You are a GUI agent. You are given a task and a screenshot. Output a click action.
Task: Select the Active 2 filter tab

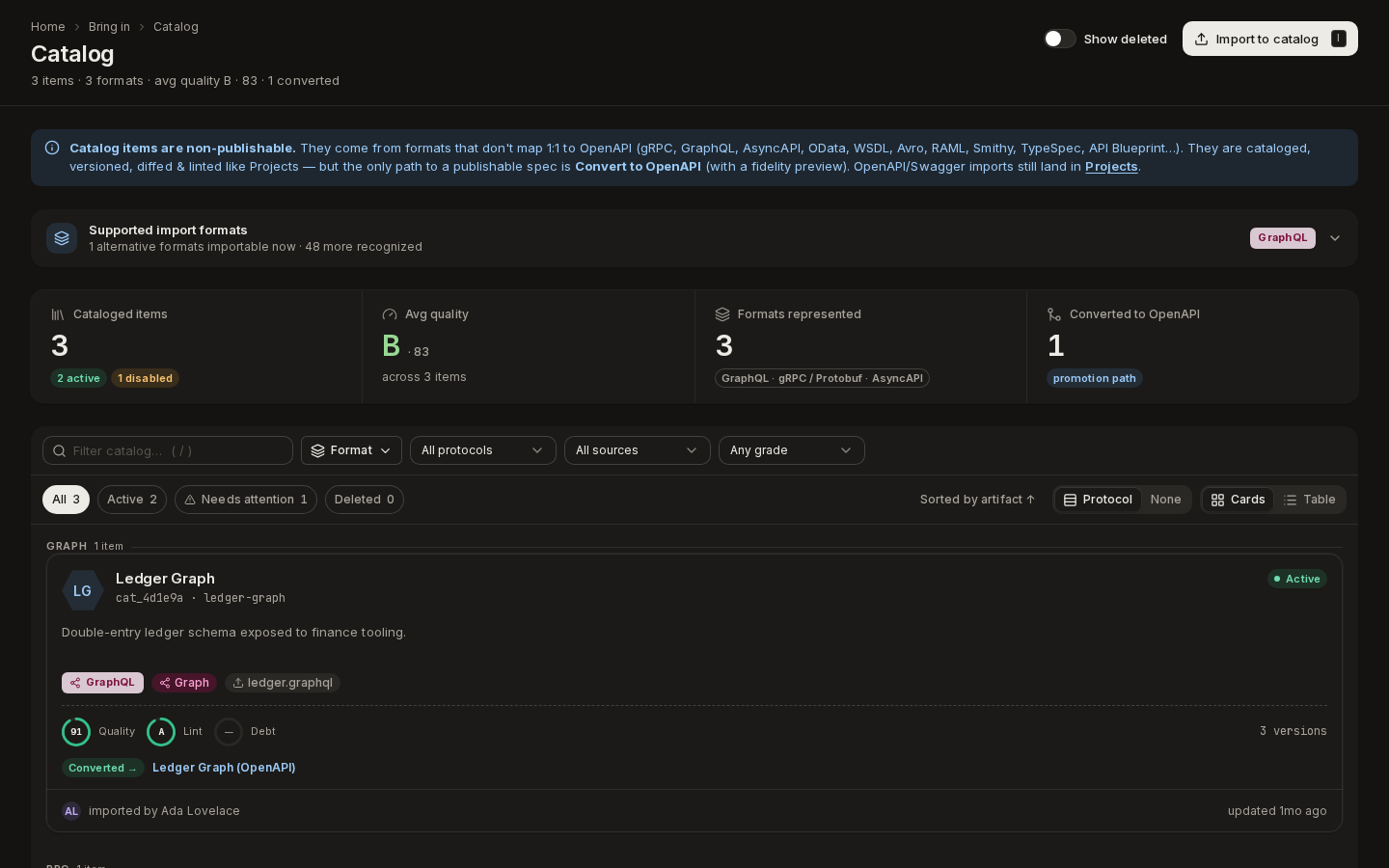pyautogui.click(x=132, y=500)
